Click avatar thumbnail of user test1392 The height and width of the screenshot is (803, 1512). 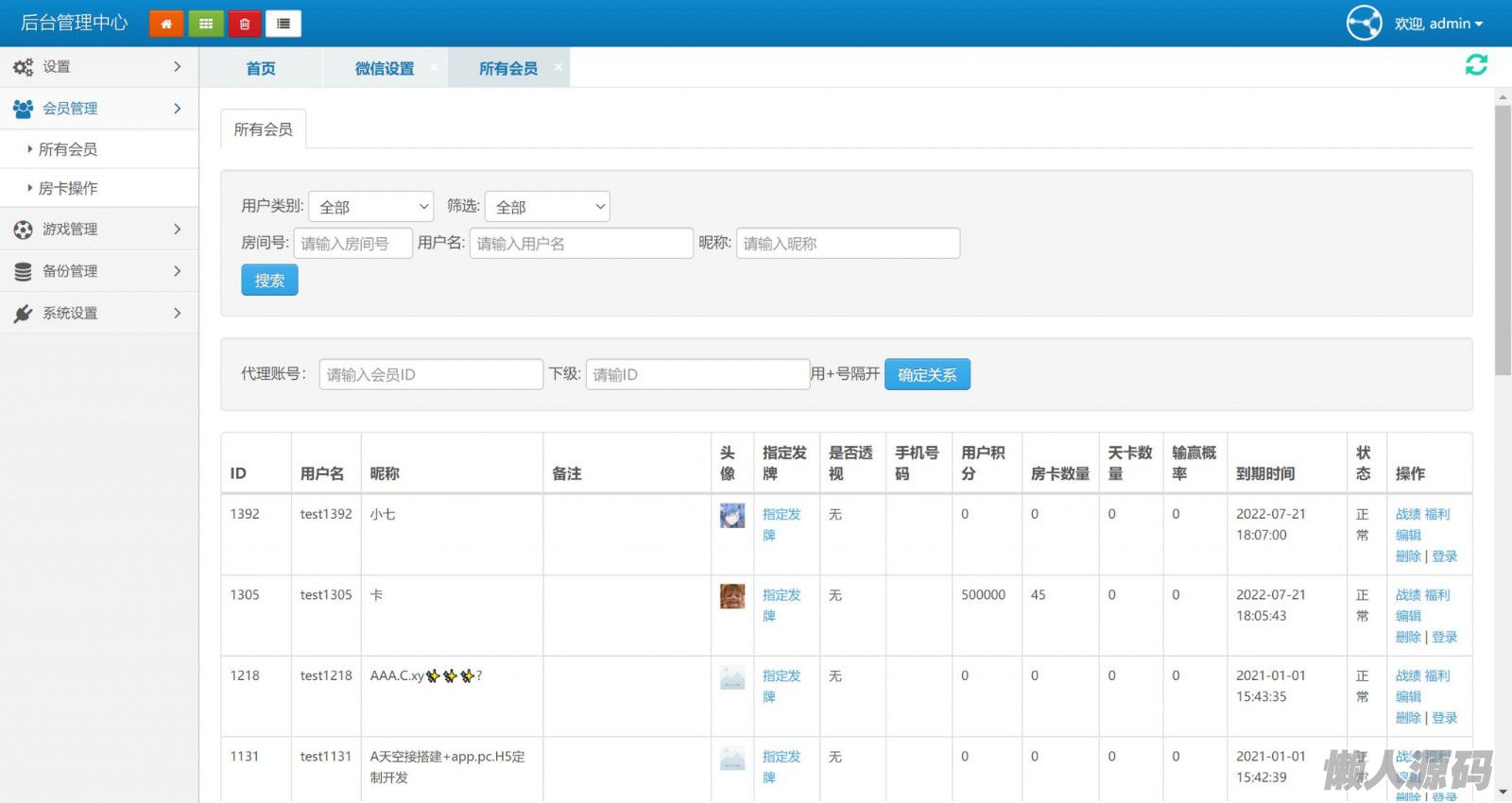click(x=732, y=515)
